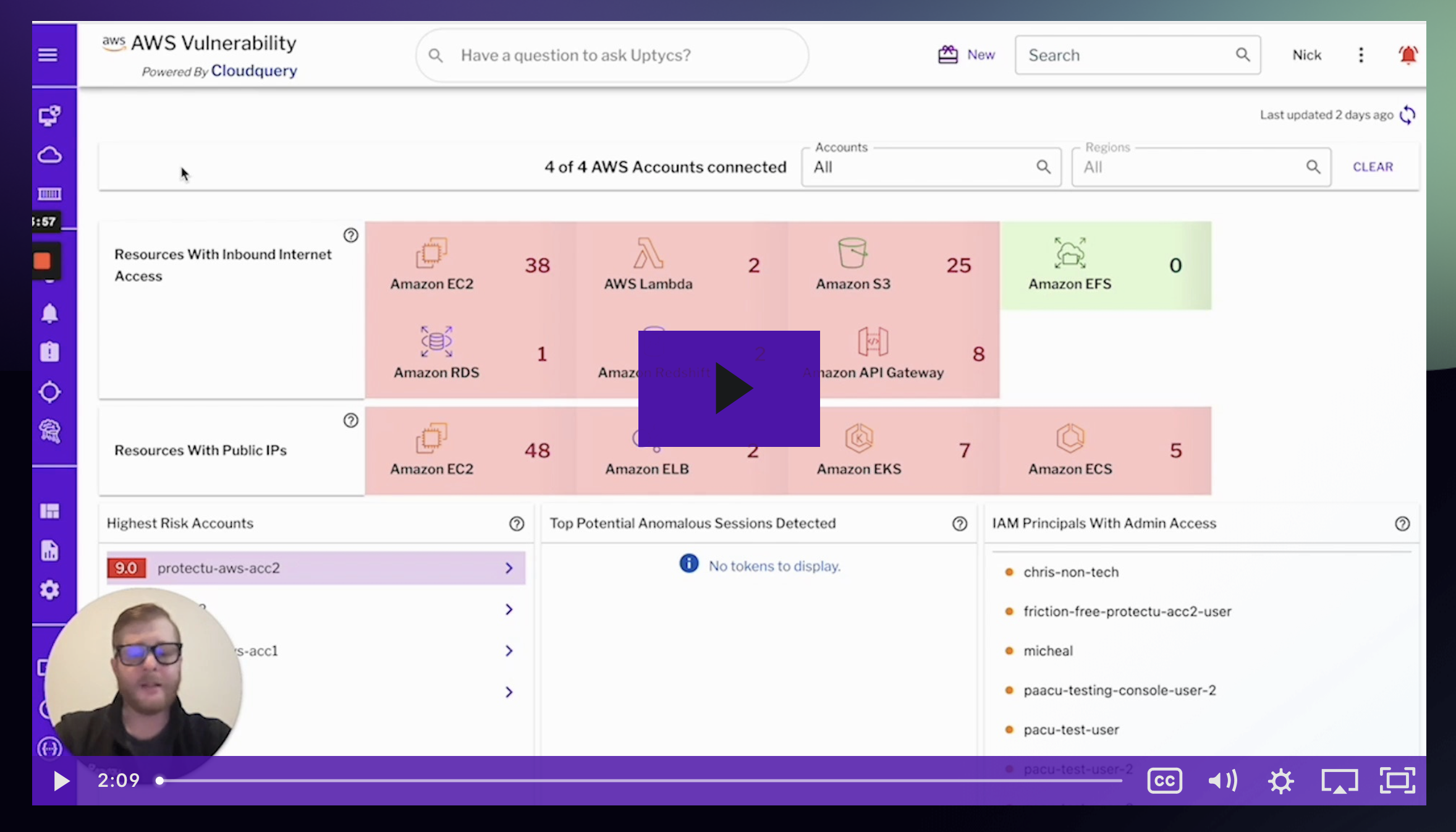
Task: Click the cloud icon in the sidebar
Action: pos(49,155)
